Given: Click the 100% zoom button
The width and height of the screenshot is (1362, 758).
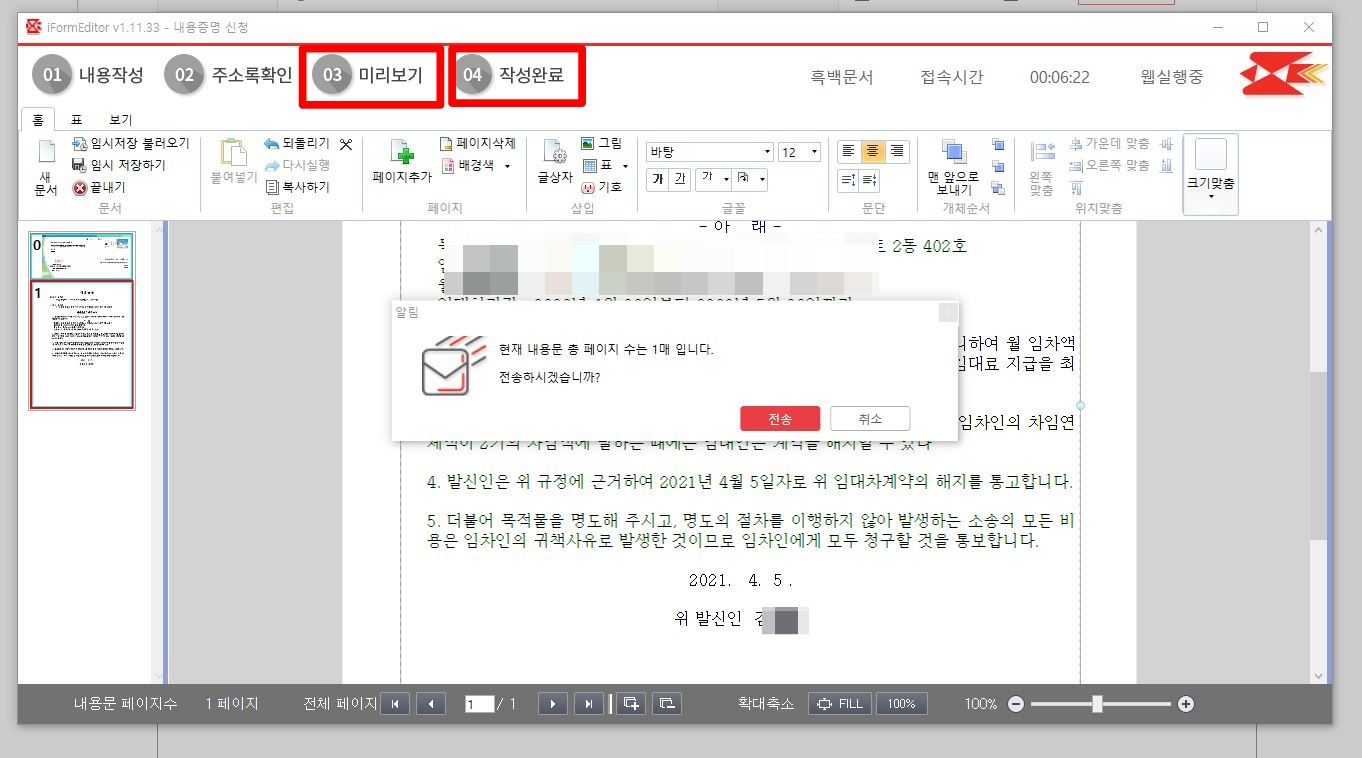Looking at the screenshot, I should [902, 704].
